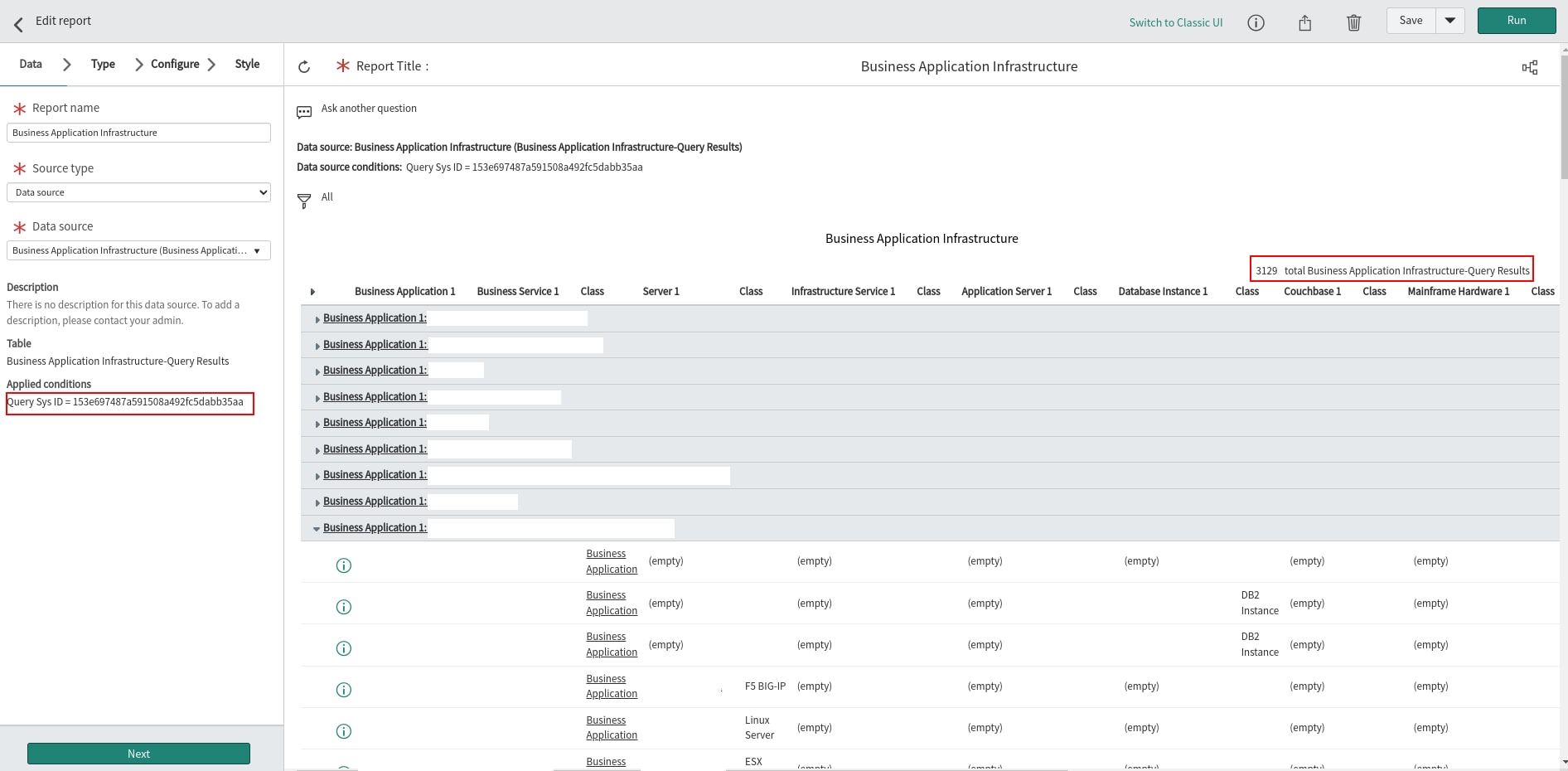
Task: Switch to the Style tab
Action: click(247, 64)
